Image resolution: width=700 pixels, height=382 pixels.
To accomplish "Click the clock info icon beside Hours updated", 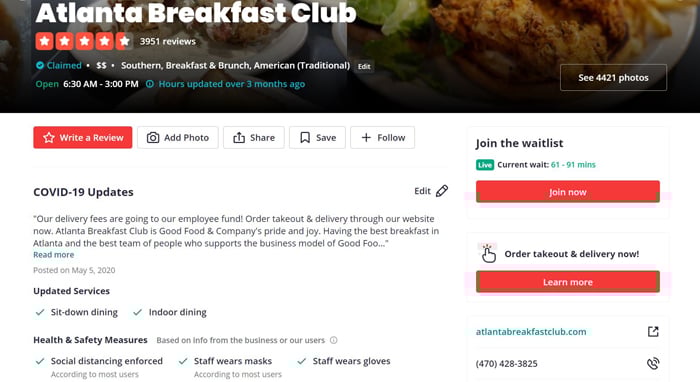I will 150,84.
